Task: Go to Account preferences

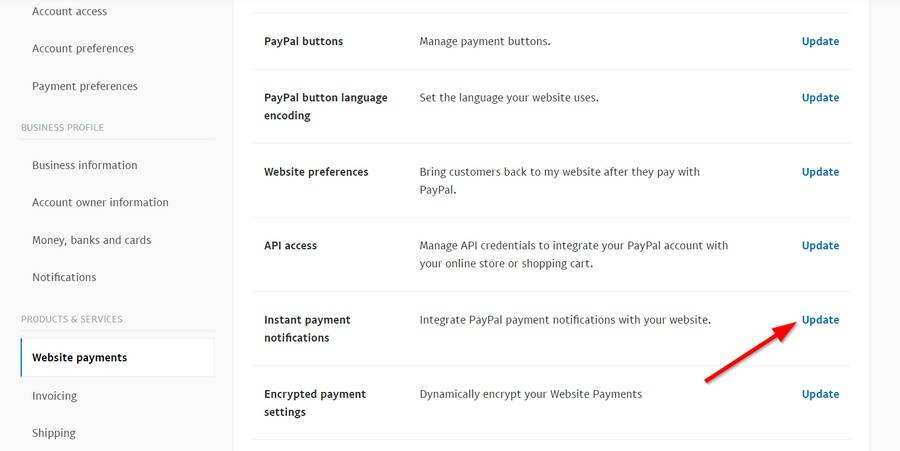Action: point(82,48)
